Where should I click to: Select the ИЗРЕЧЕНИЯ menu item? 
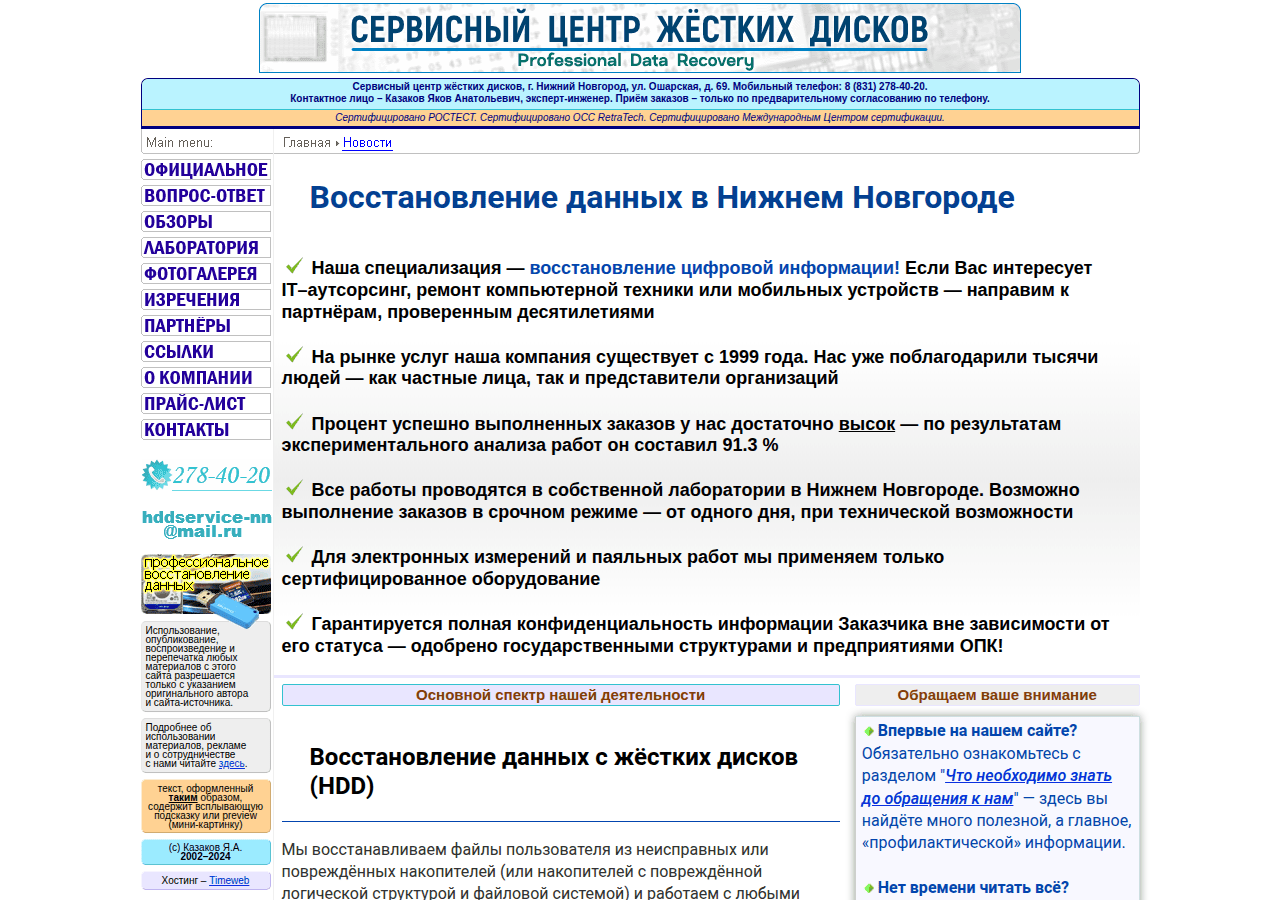tap(206, 300)
